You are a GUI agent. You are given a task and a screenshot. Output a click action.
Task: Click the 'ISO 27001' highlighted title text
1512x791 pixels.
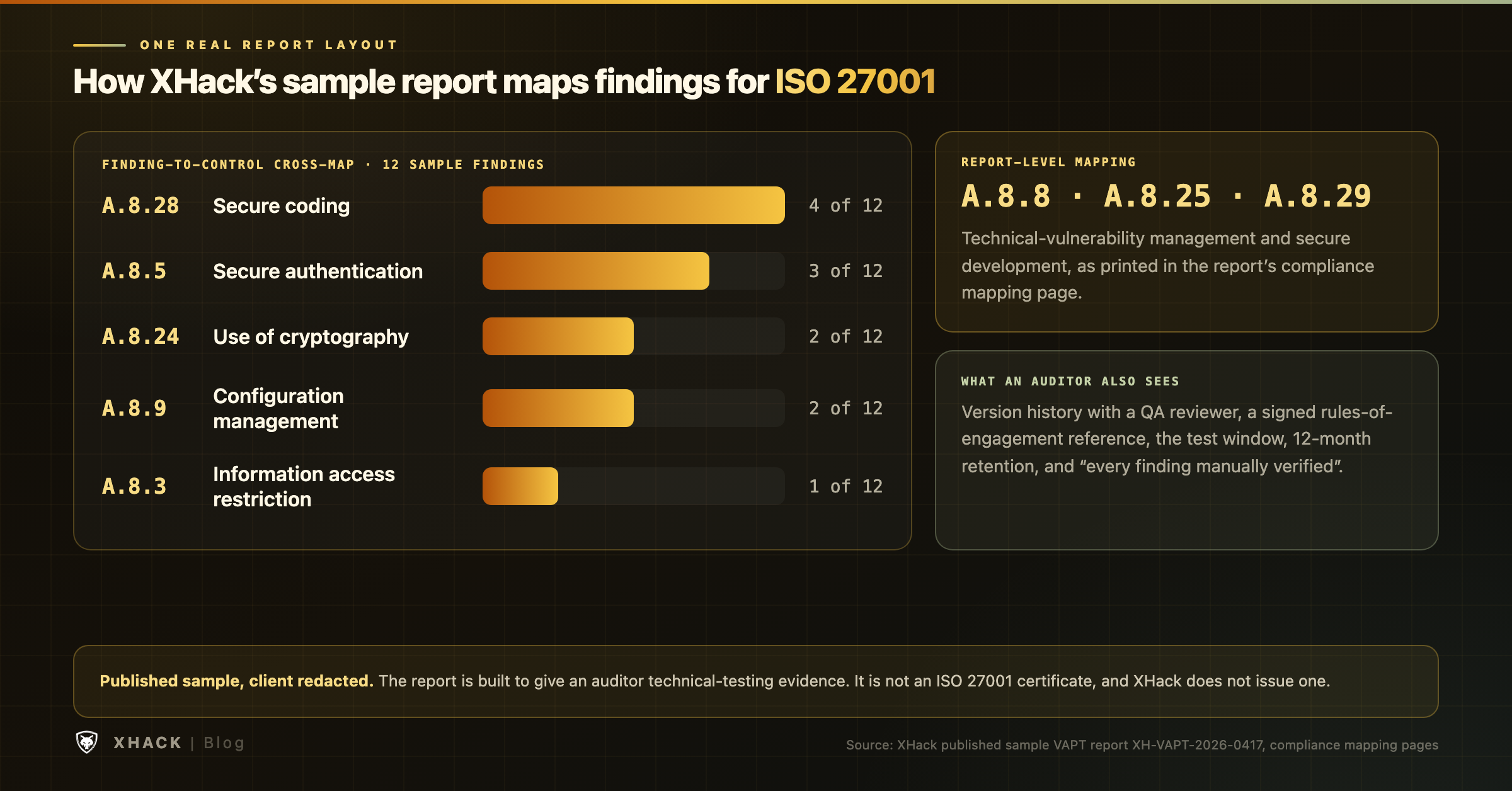[855, 82]
